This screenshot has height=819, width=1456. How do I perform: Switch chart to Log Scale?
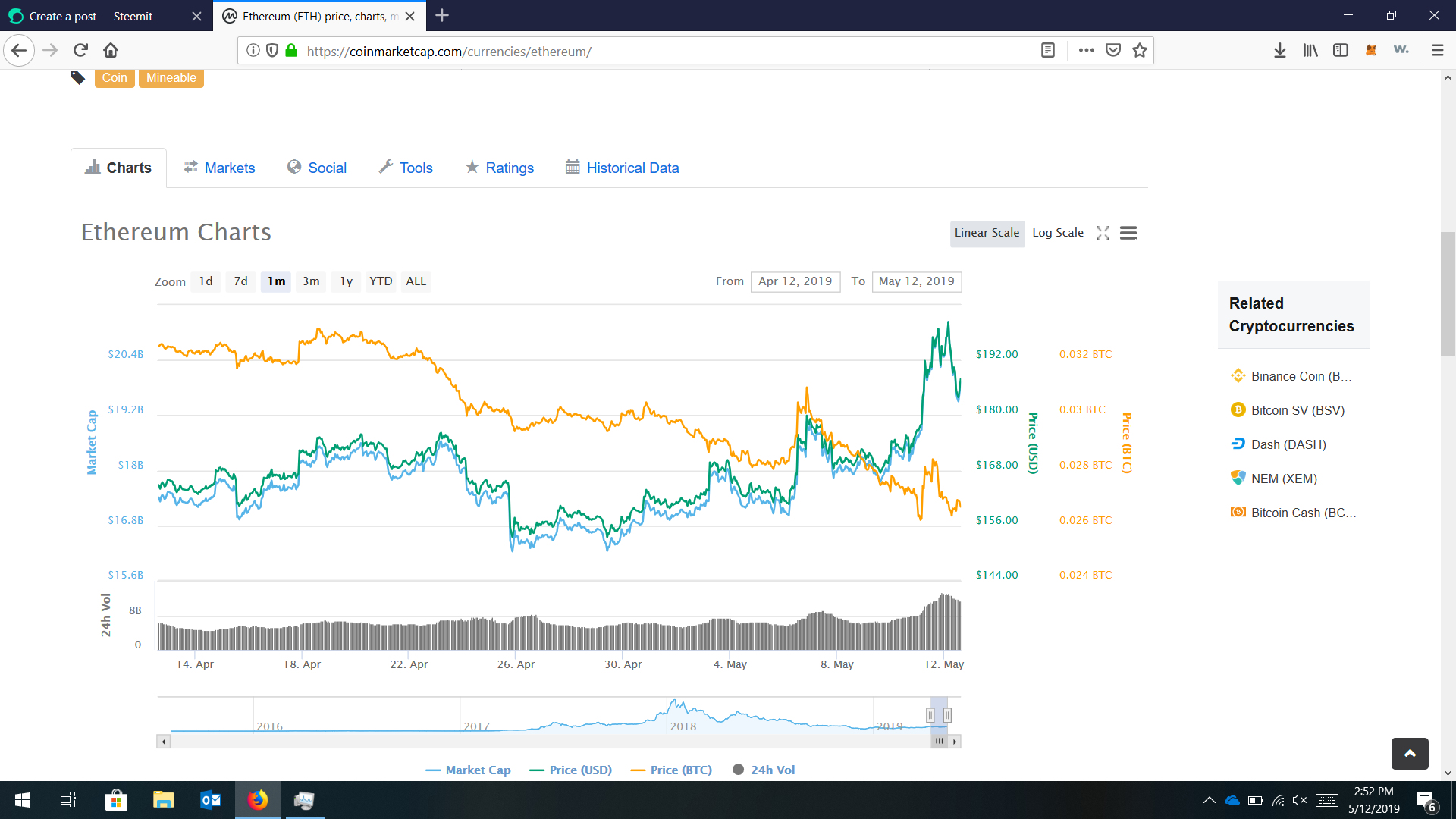click(1057, 233)
